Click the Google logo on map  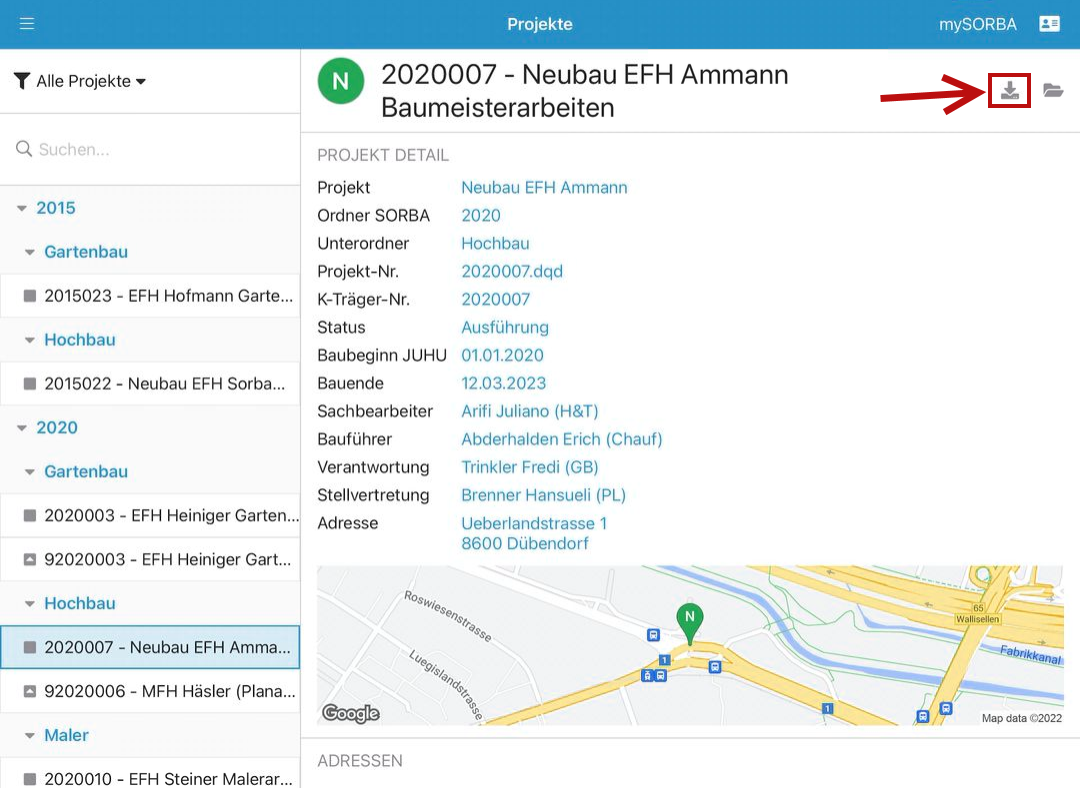(x=350, y=713)
